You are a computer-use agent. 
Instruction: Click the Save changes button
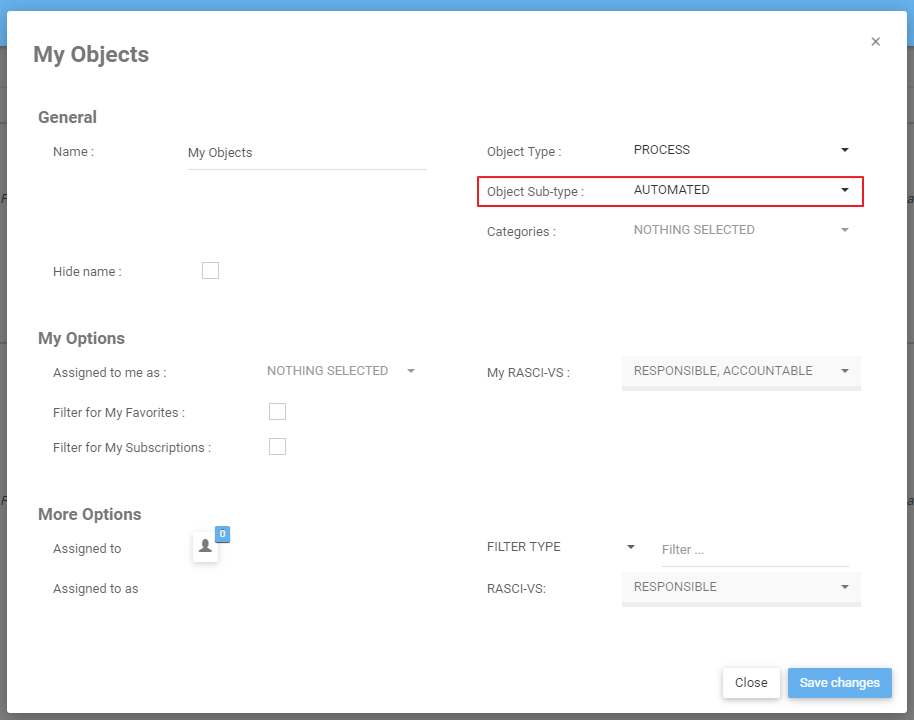pyautogui.click(x=839, y=683)
